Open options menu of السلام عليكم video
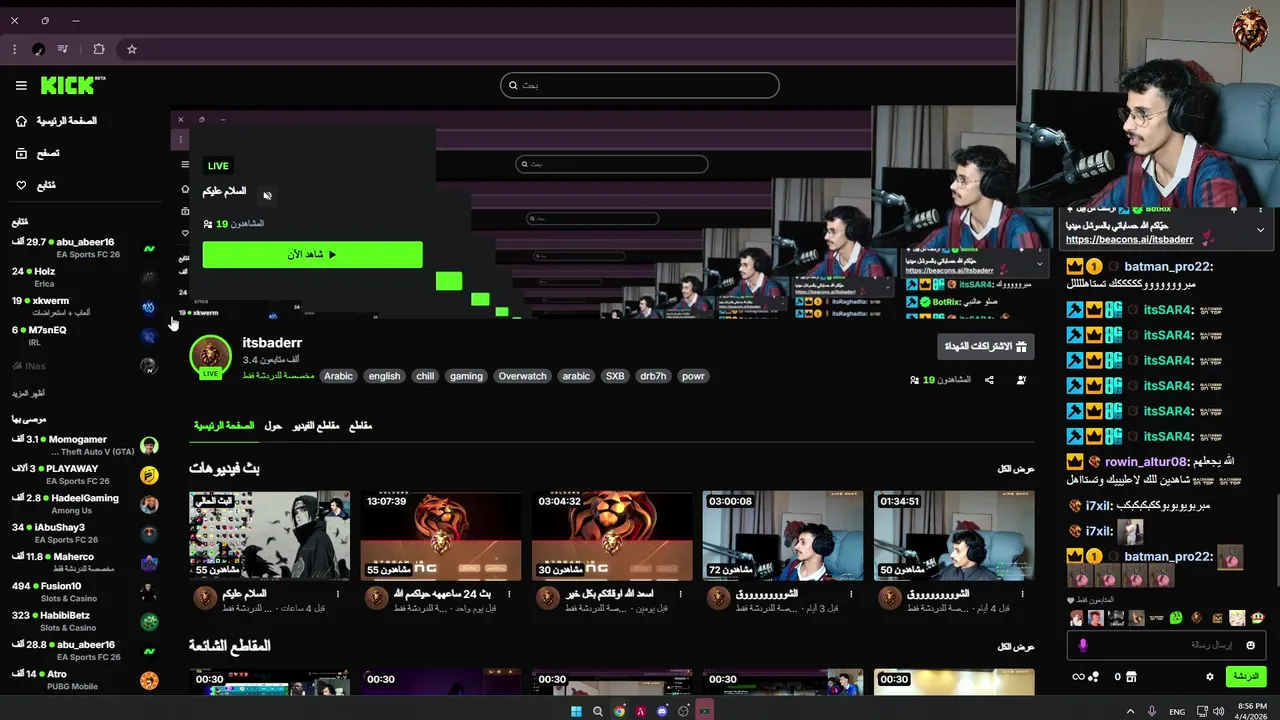This screenshot has width=1280, height=720. tap(338, 594)
